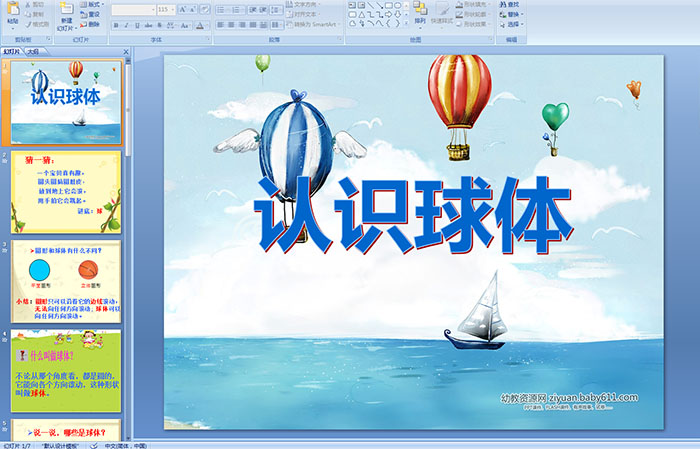Open the Line Spacing dropdown
Viewport: 700px width, 449px height.
276,10
